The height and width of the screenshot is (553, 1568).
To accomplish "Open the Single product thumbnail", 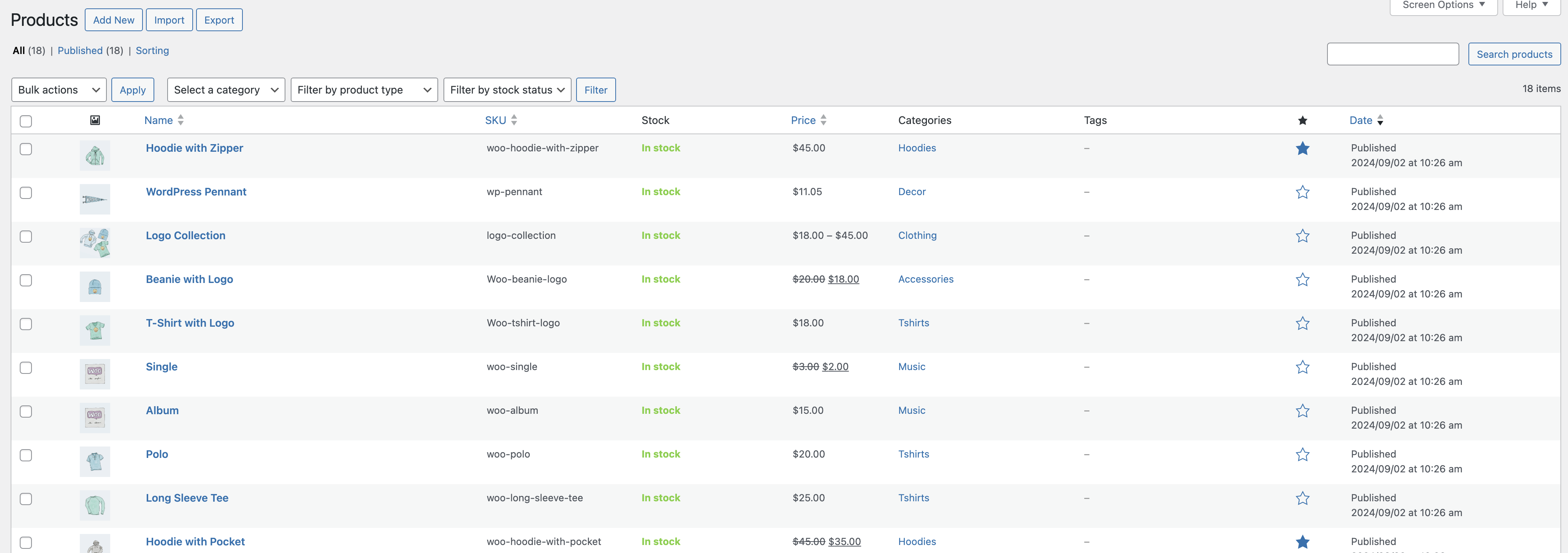I will pos(95,375).
